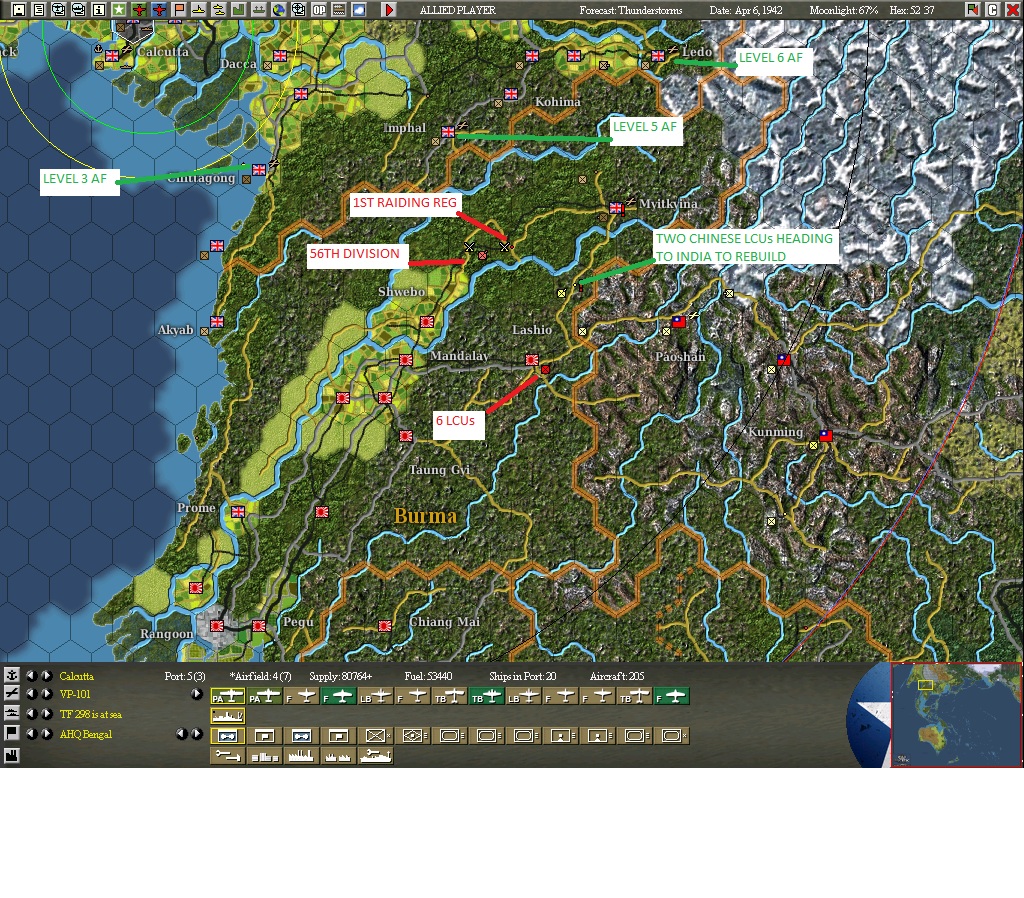Click 'TF 298 is at sea' label
This screenshot has height=898, width=1024.
(91, 714)
